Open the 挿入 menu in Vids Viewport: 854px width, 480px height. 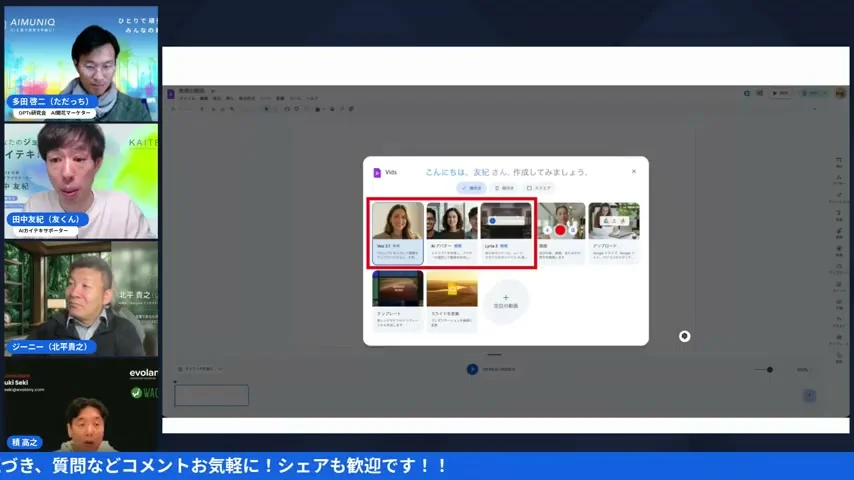point(229,99)
